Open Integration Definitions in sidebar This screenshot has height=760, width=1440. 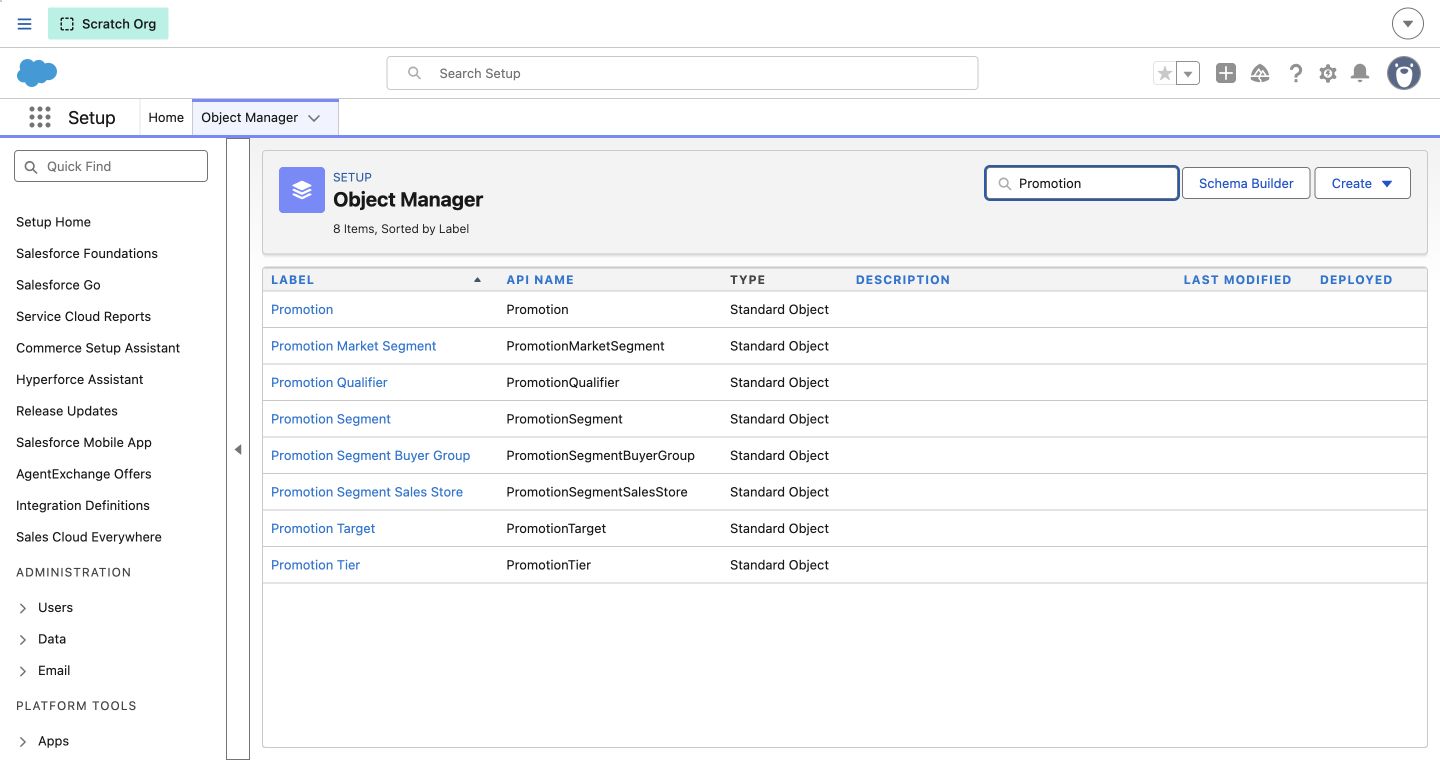click(83, 505)
